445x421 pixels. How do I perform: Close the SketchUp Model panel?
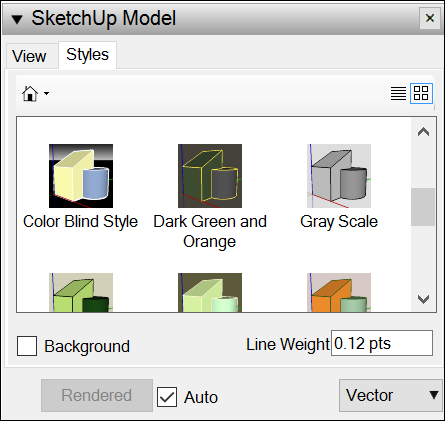430,18
